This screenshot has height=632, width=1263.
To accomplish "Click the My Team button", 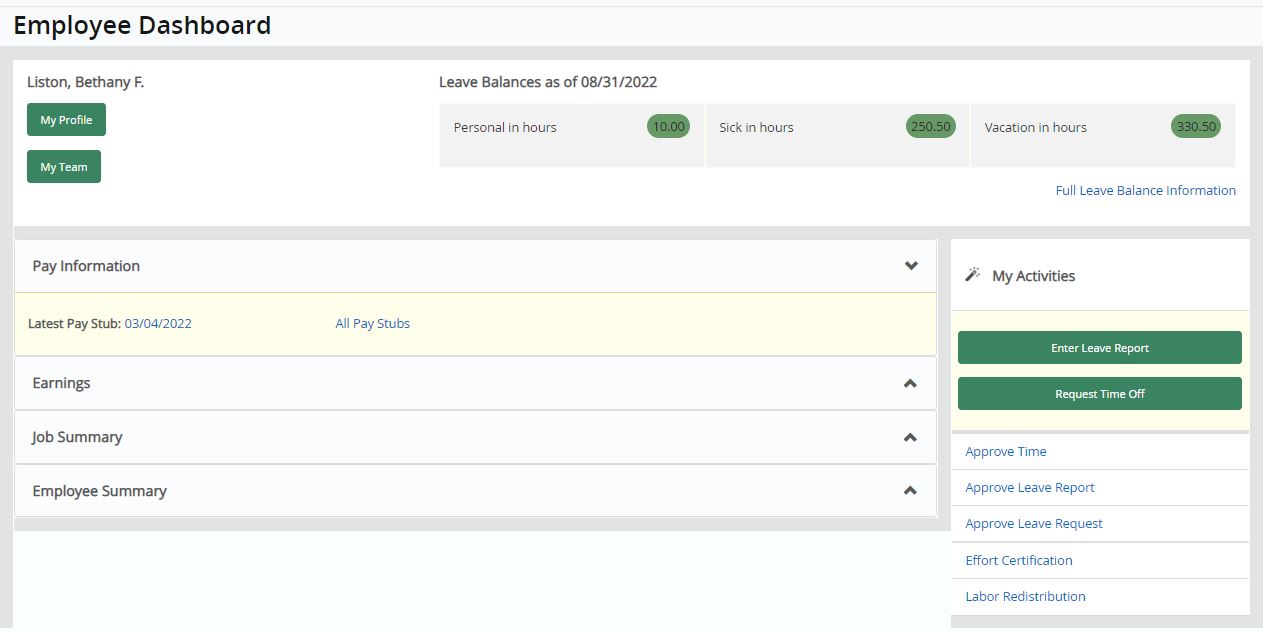I will (64, 167).
